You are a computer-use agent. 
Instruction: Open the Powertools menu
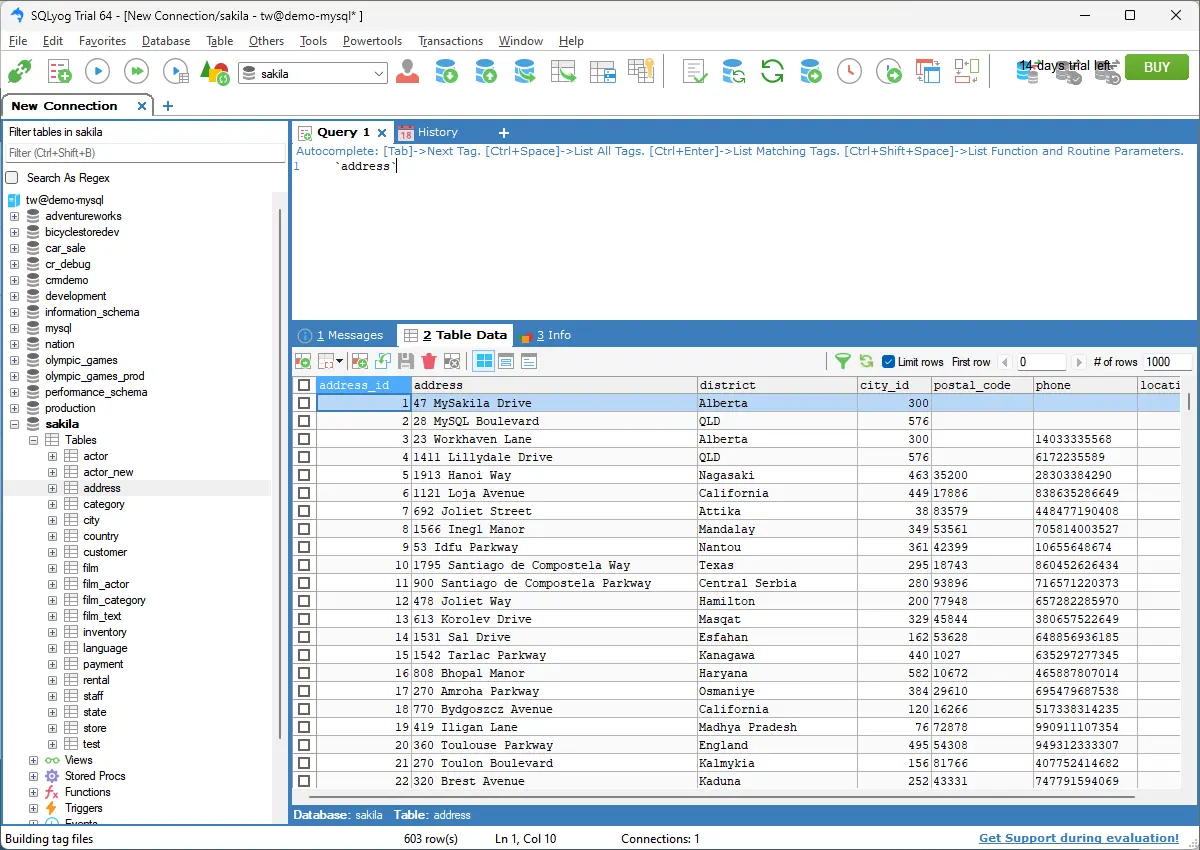point(372,41)
